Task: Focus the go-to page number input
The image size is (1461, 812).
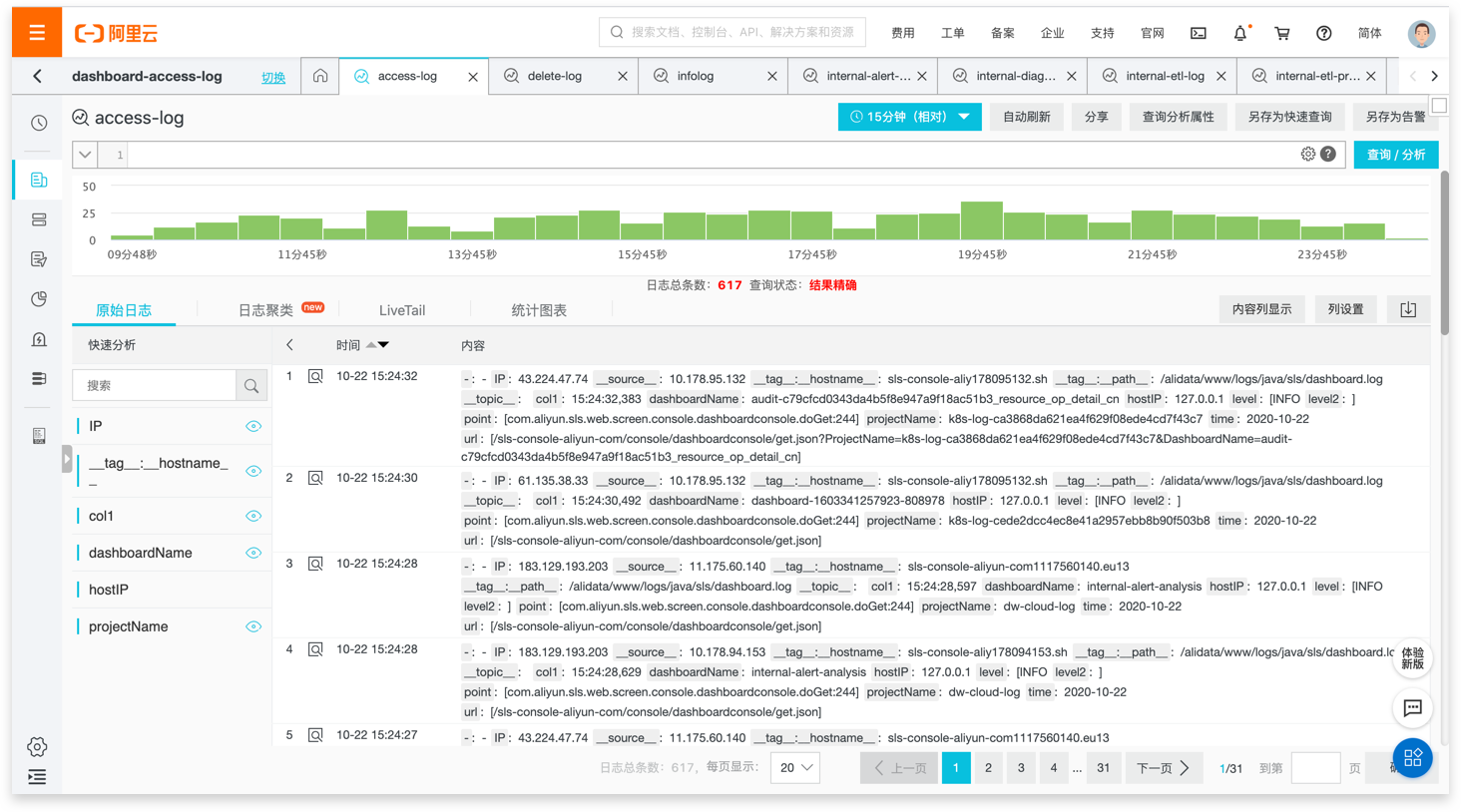Action: click(x=1315, y=768)
